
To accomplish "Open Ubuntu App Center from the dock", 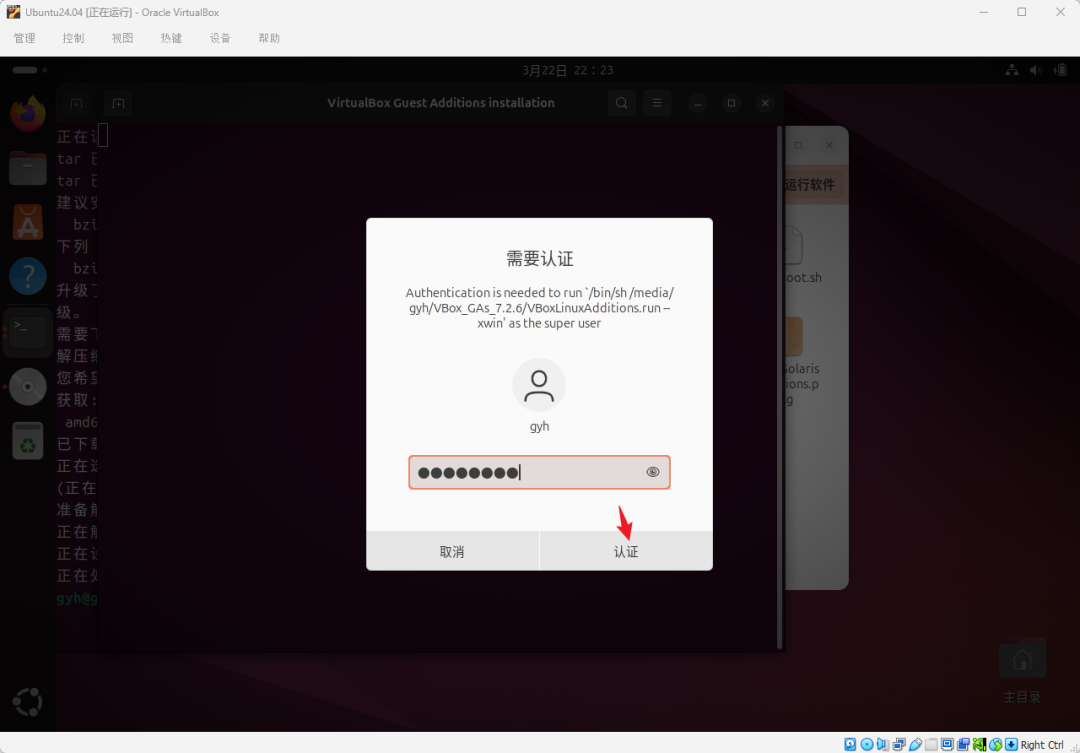I will coord(27,222).
